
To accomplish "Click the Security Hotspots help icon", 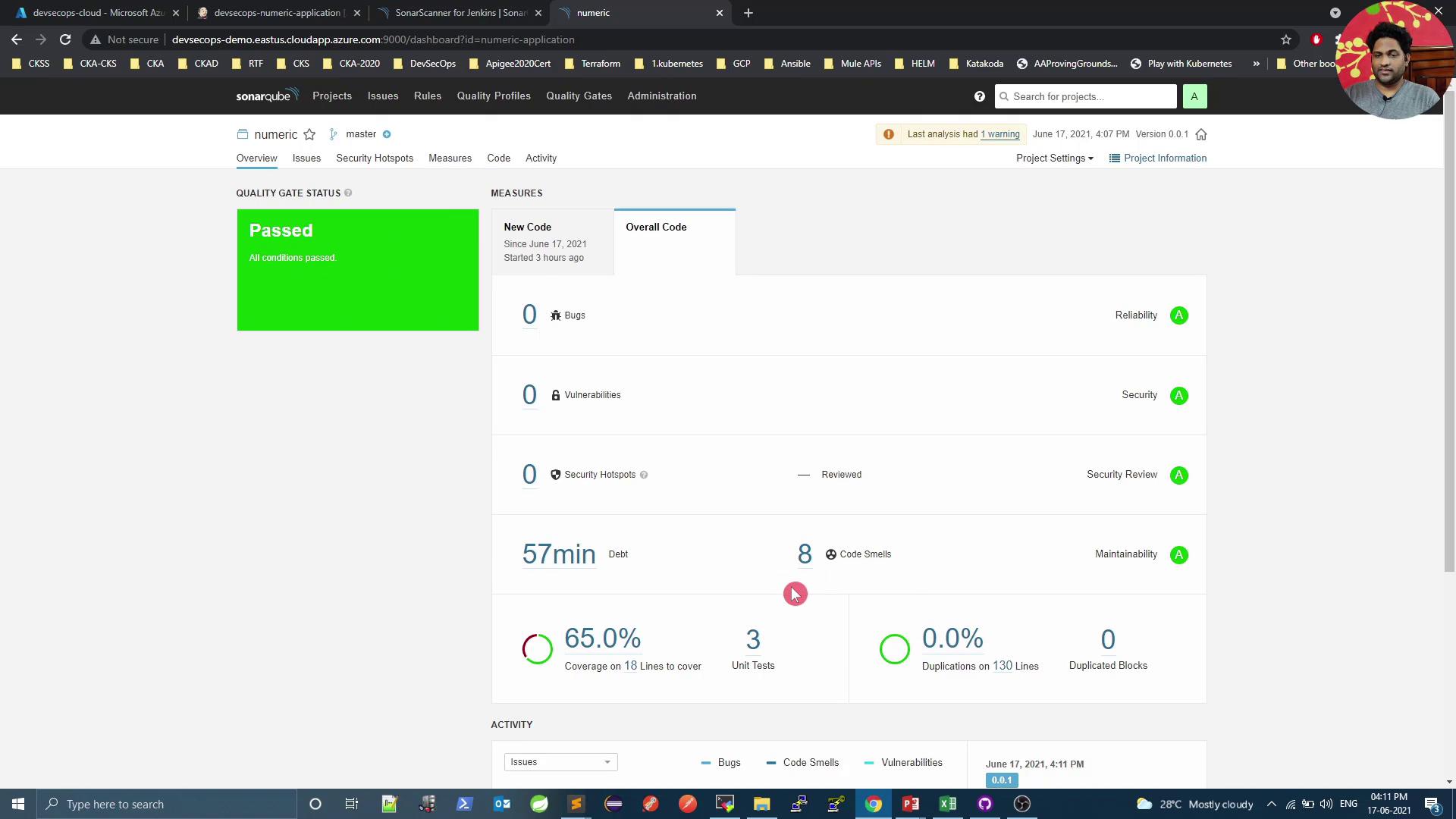I will pyautogui.click(x=644, y=475).
